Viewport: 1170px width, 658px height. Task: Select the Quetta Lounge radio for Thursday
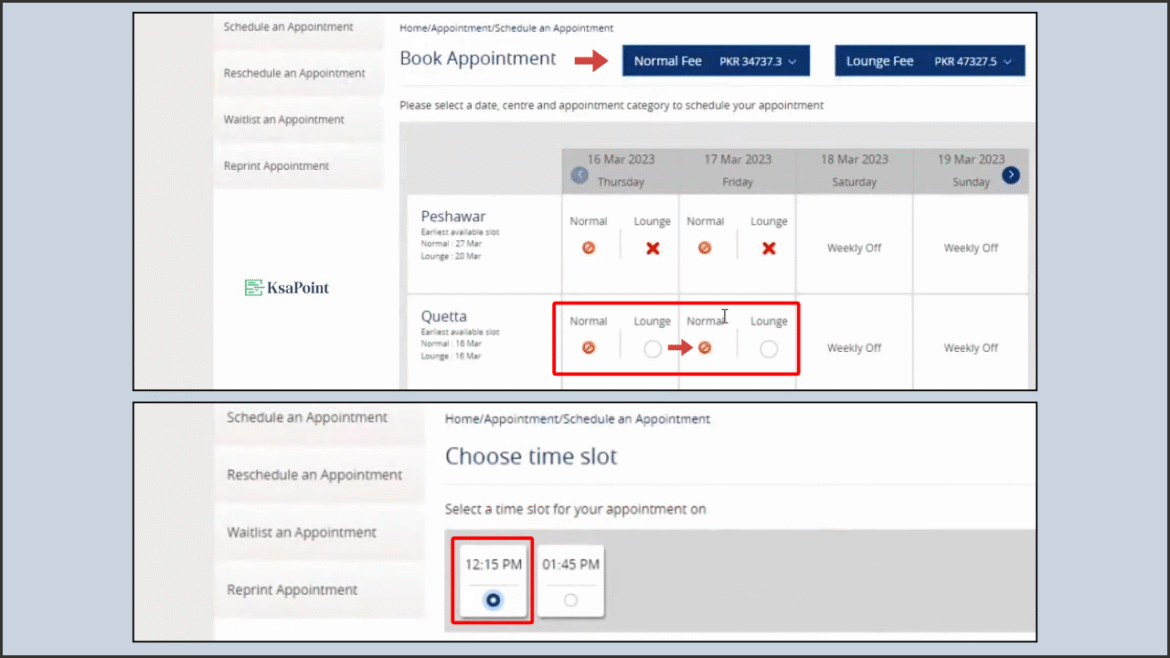click(x=651, y=349)
